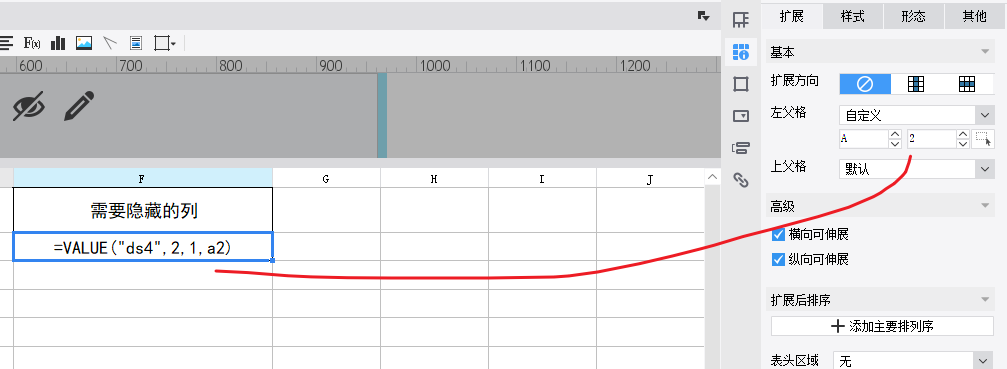The width and height of the screenshot is (1007, 369).
Task: Select column header F
Action: [143, 178]
